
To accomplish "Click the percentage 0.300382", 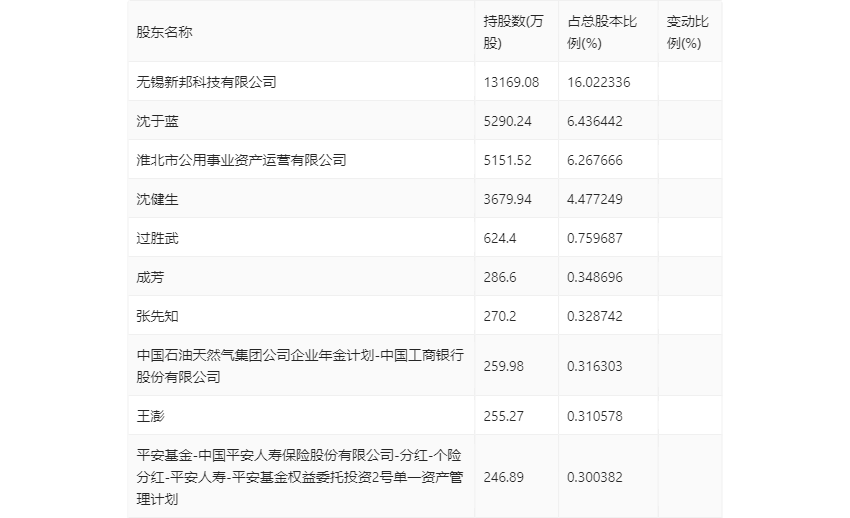I will click(595, 477).
